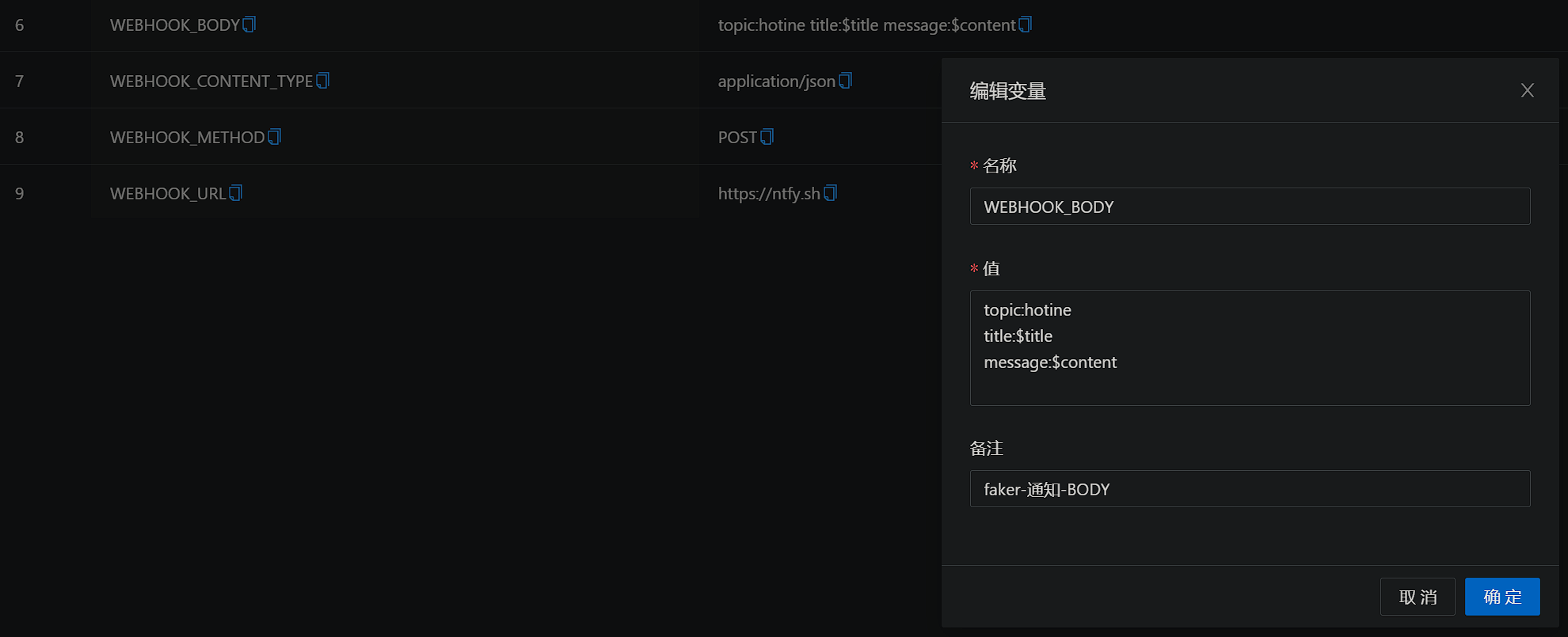Click the 编辑变量 dialog title

(1007, 90)
